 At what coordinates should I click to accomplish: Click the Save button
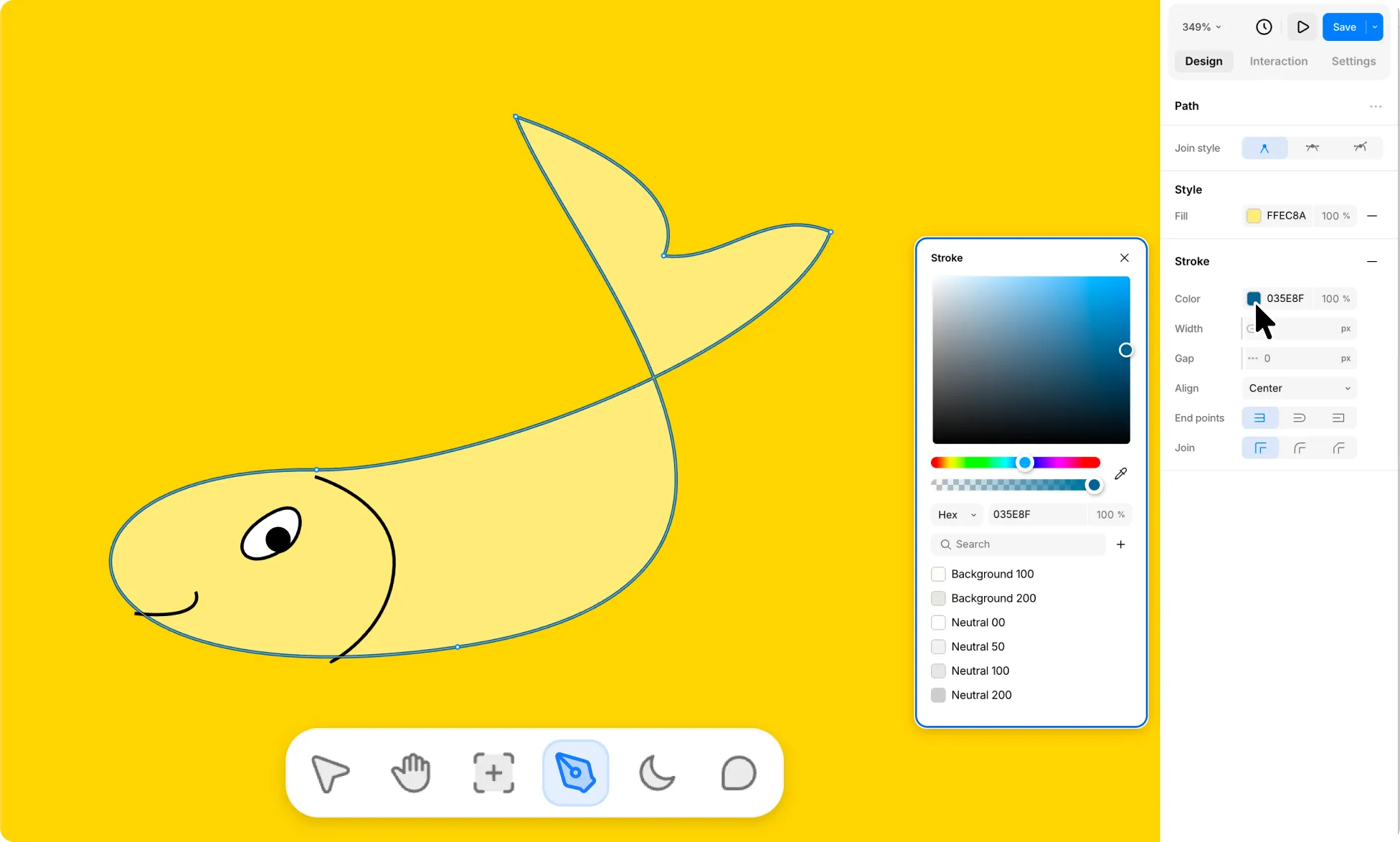click(x=1344, y=27)
